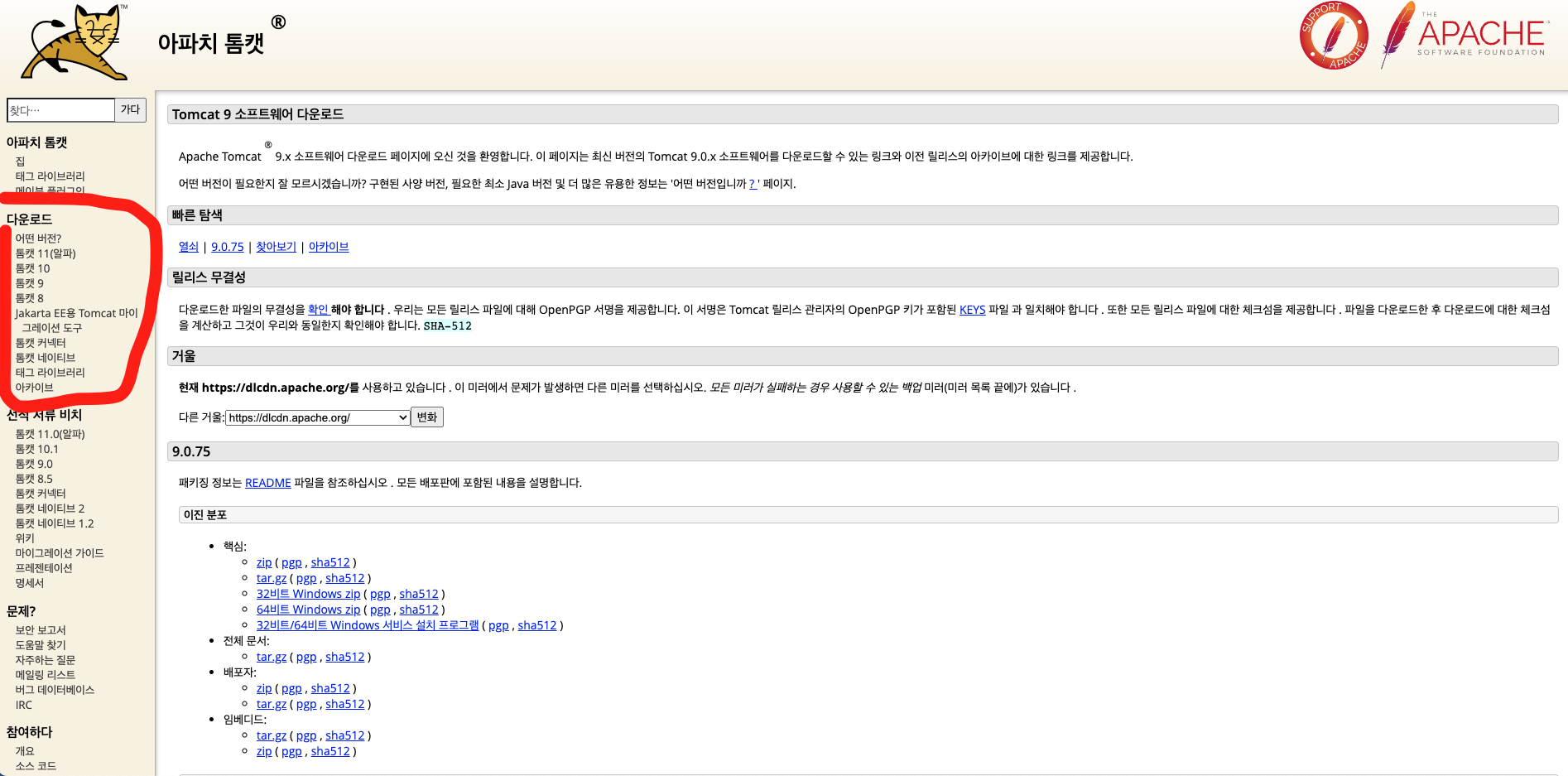Open 톰캣 네이티브 download link
This screenshot has width=1568, height=776.
(46, 358)
